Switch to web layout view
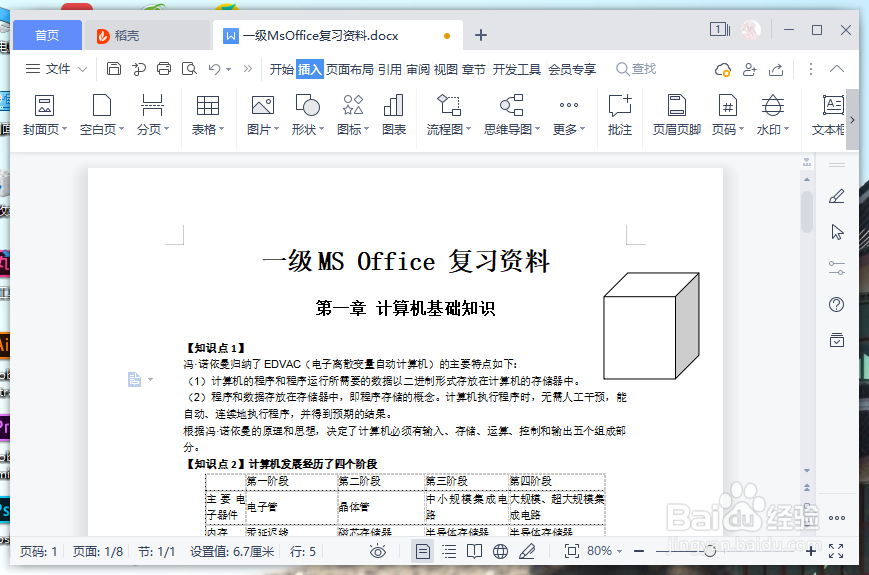869x575 pixels. (x=500, y=551)
